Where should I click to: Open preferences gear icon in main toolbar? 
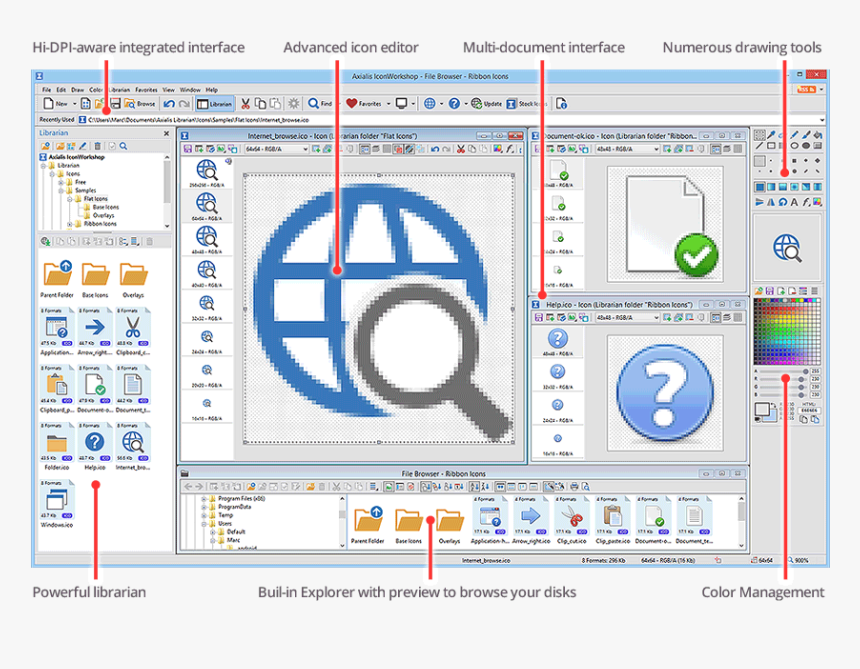point(294,103)
